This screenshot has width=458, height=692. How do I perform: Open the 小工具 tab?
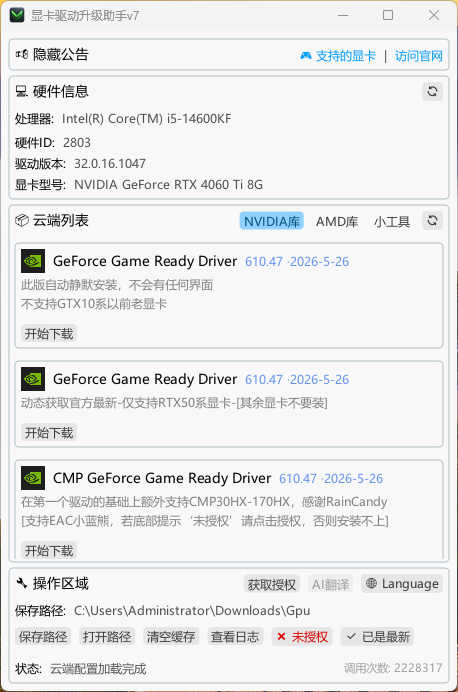coord(392,221)
